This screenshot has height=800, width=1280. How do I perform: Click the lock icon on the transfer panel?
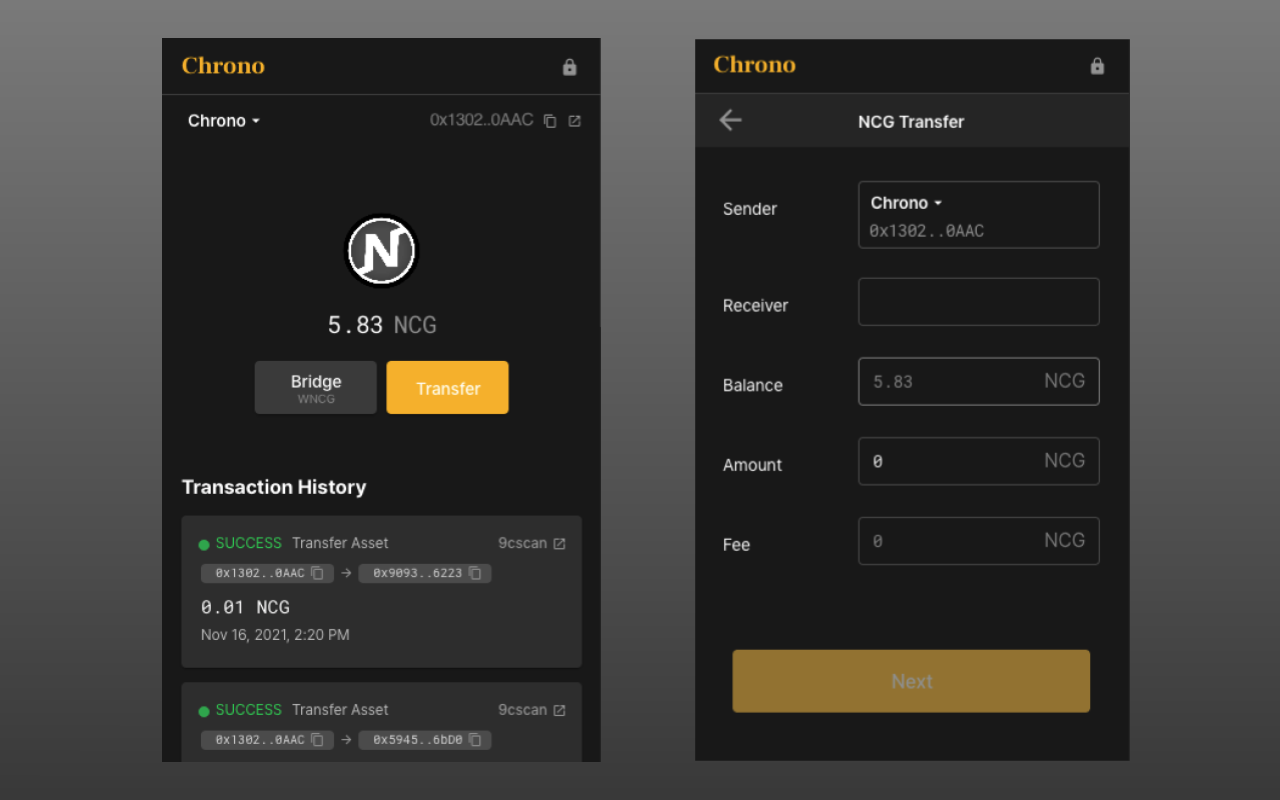click(1097, 66)
